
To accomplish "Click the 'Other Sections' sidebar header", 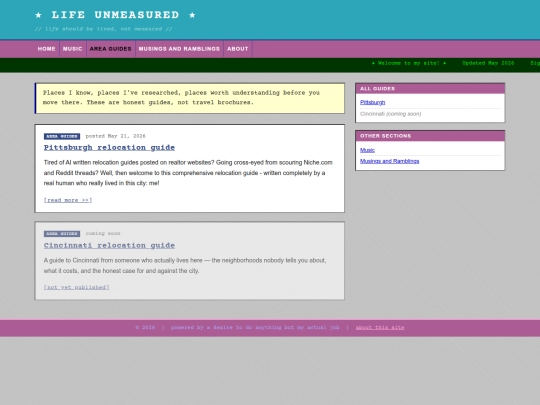I will pyautogui.click(x=430, y=136).
